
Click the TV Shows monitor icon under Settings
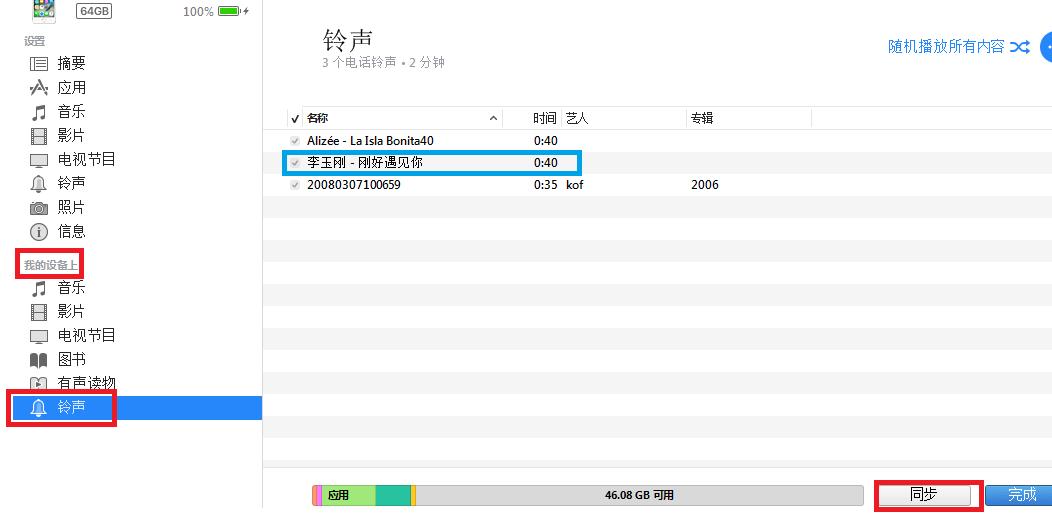click(x=39, y=160)
